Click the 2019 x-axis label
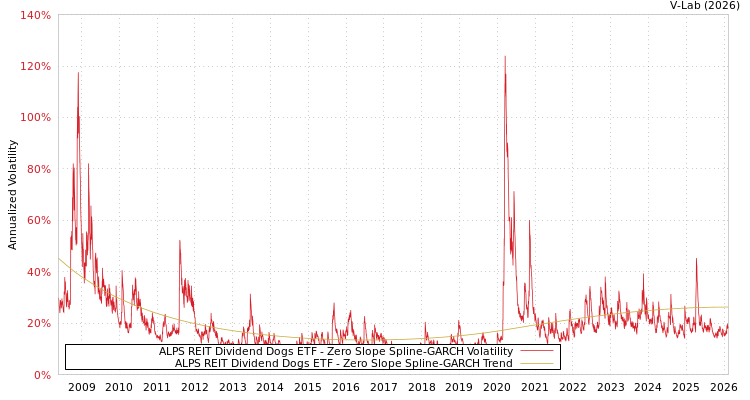This screenshot has width=750, height=400. pos(459,387)
